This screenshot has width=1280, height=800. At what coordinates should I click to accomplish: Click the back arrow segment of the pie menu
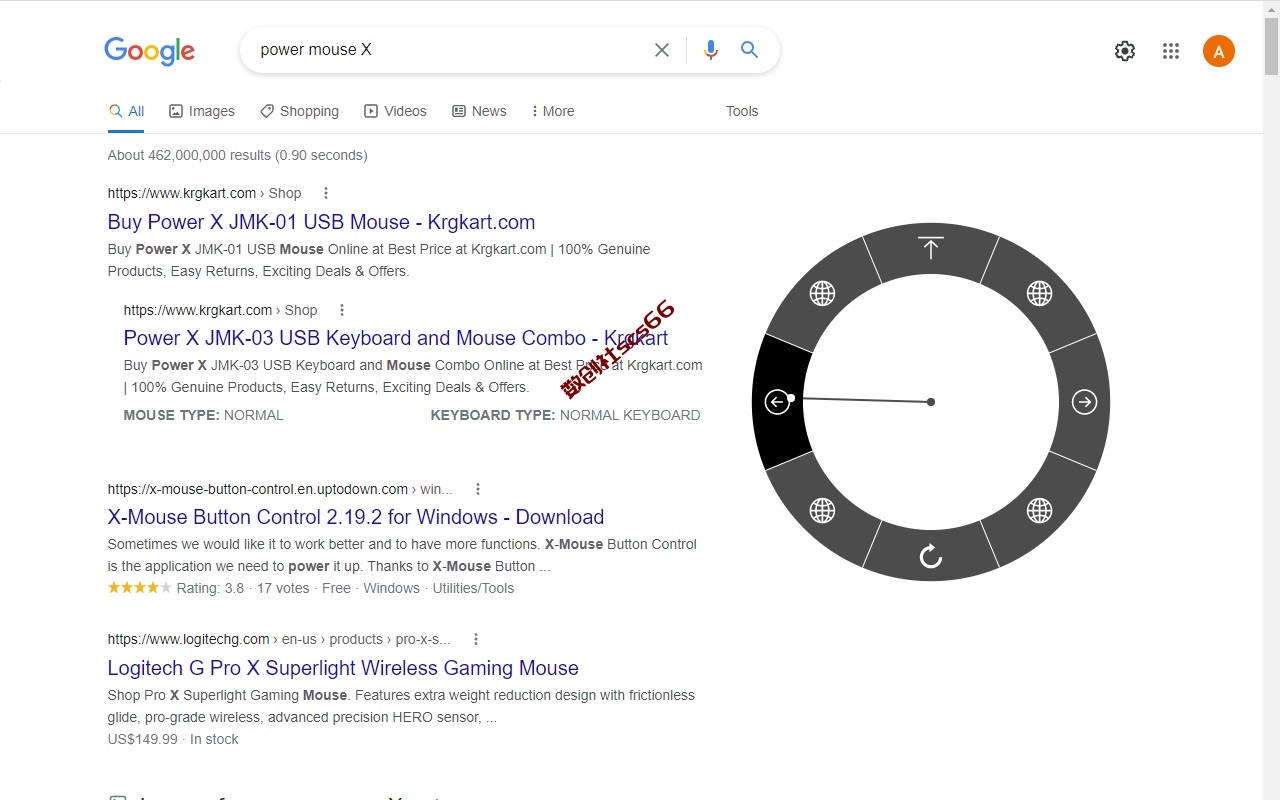(779, 402)
